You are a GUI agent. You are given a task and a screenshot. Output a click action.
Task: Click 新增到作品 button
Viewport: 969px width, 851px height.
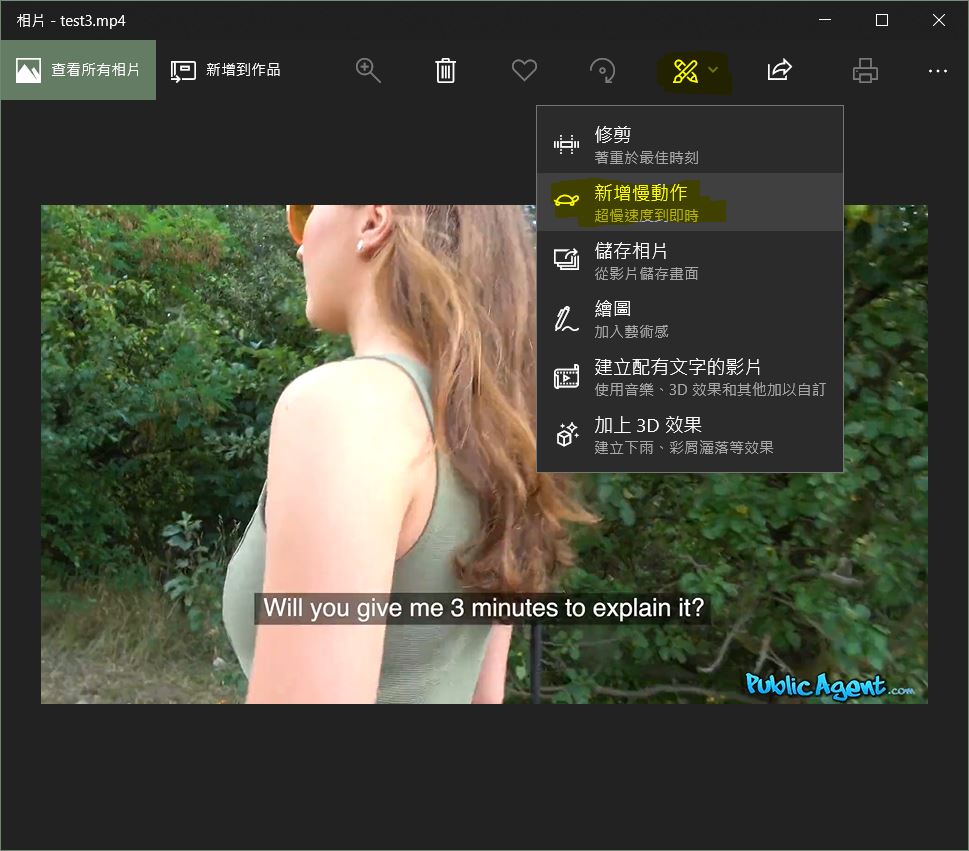226,70
